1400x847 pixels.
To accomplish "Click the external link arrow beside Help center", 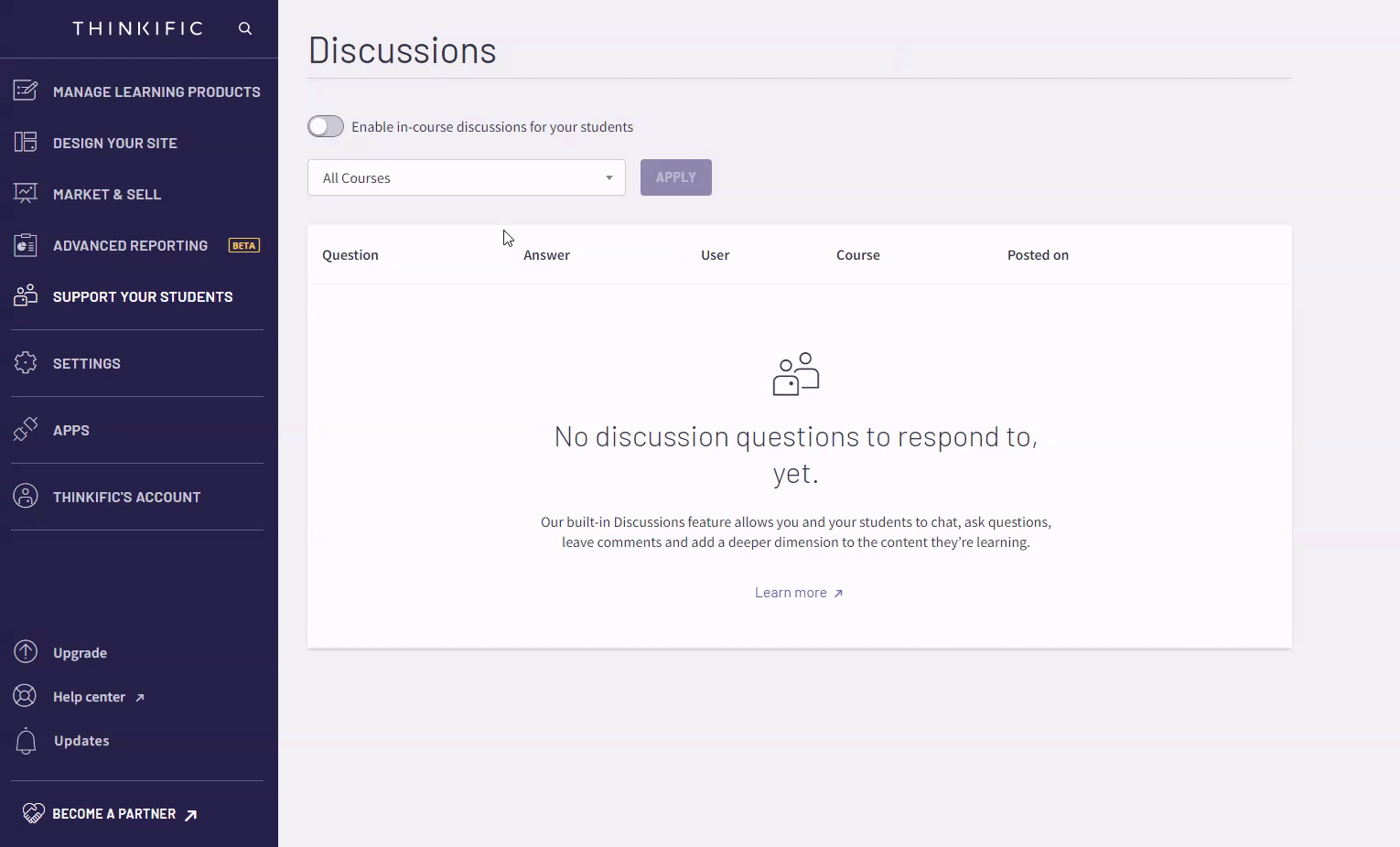I will point(140,698).
